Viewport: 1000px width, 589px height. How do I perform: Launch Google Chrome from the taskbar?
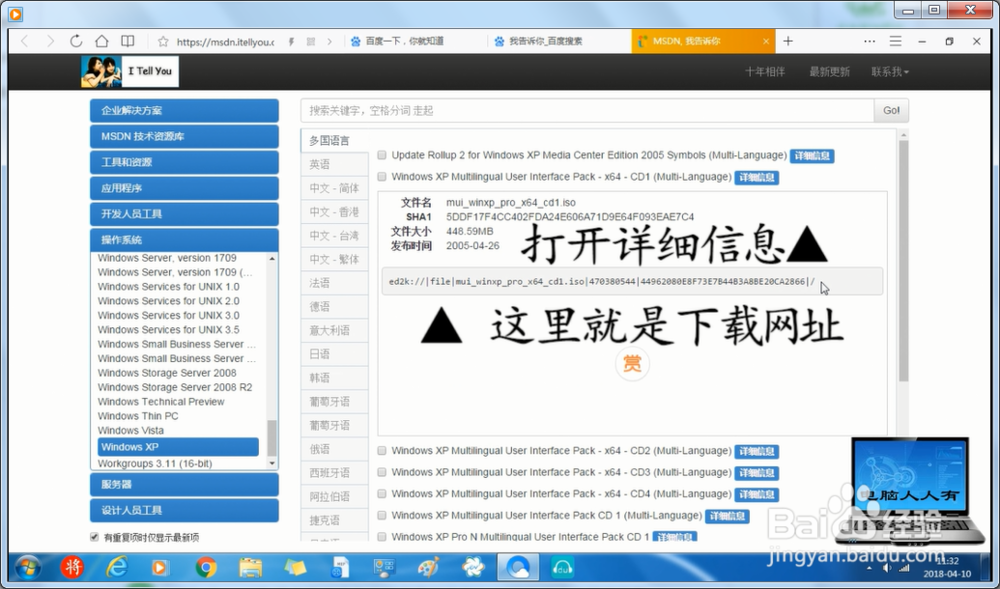(x=206, y=567)
